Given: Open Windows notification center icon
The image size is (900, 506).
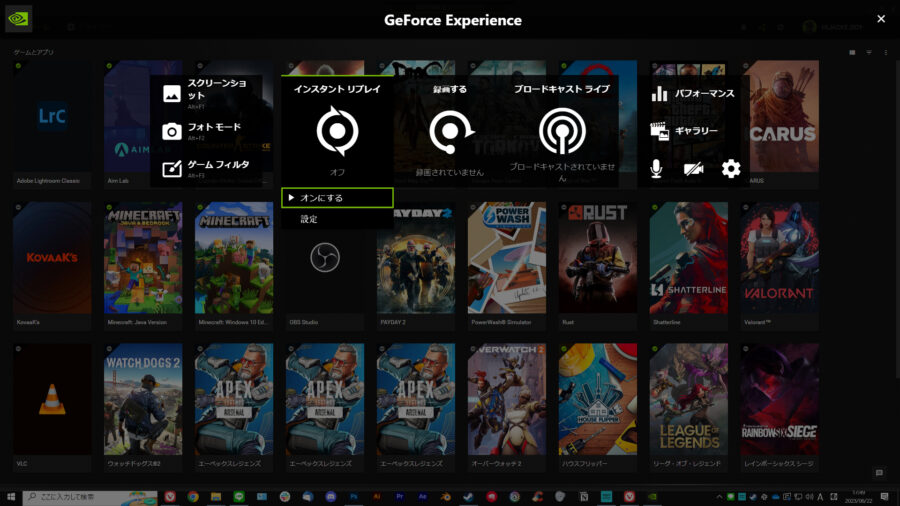Looking at the screenshot, I should point(885,497).
